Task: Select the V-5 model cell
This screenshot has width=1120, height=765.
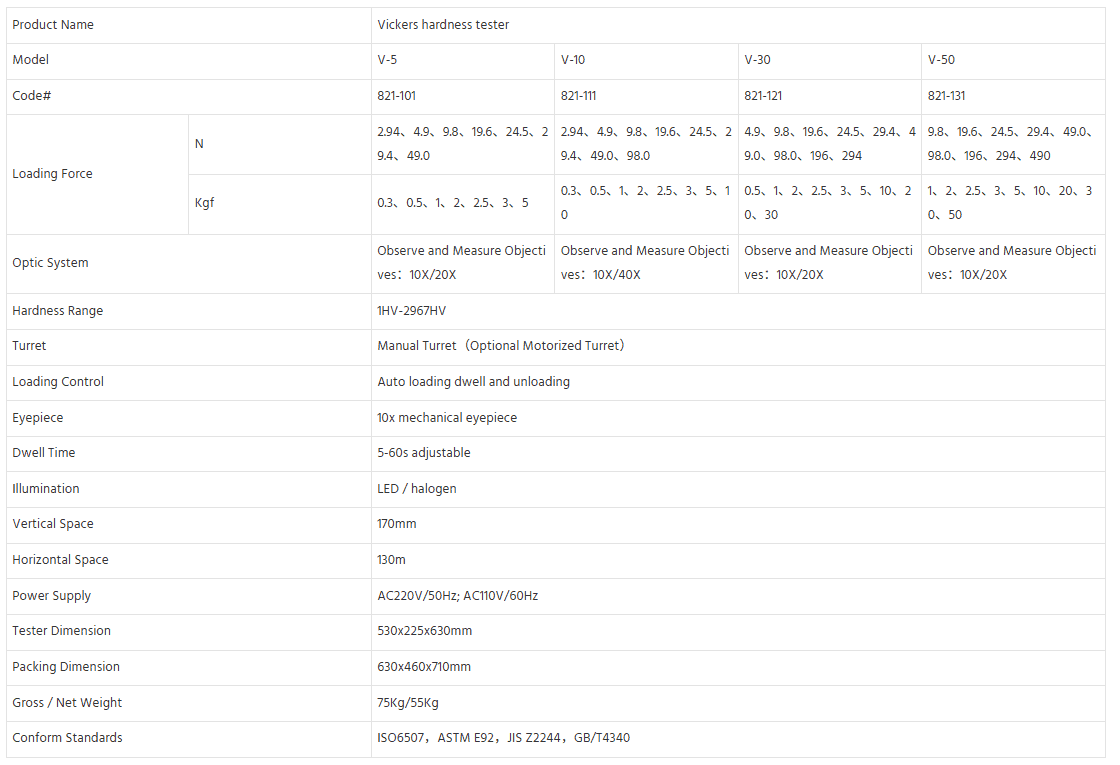Action: pos(387,60)
